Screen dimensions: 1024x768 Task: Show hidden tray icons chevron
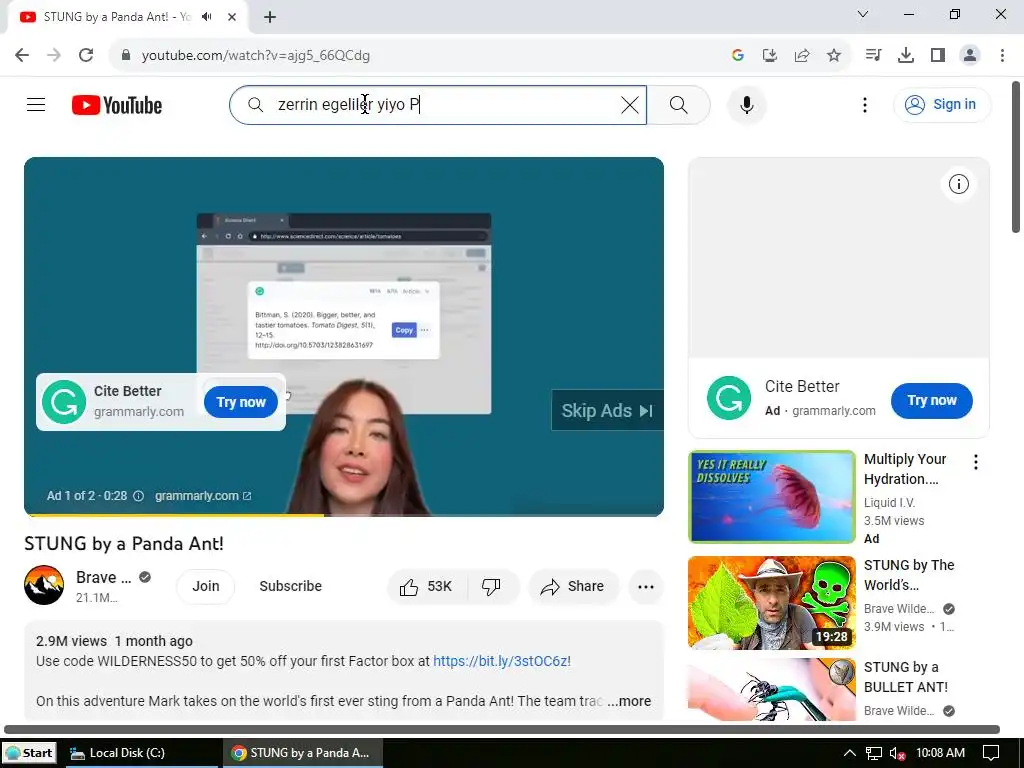coord(849,753)
